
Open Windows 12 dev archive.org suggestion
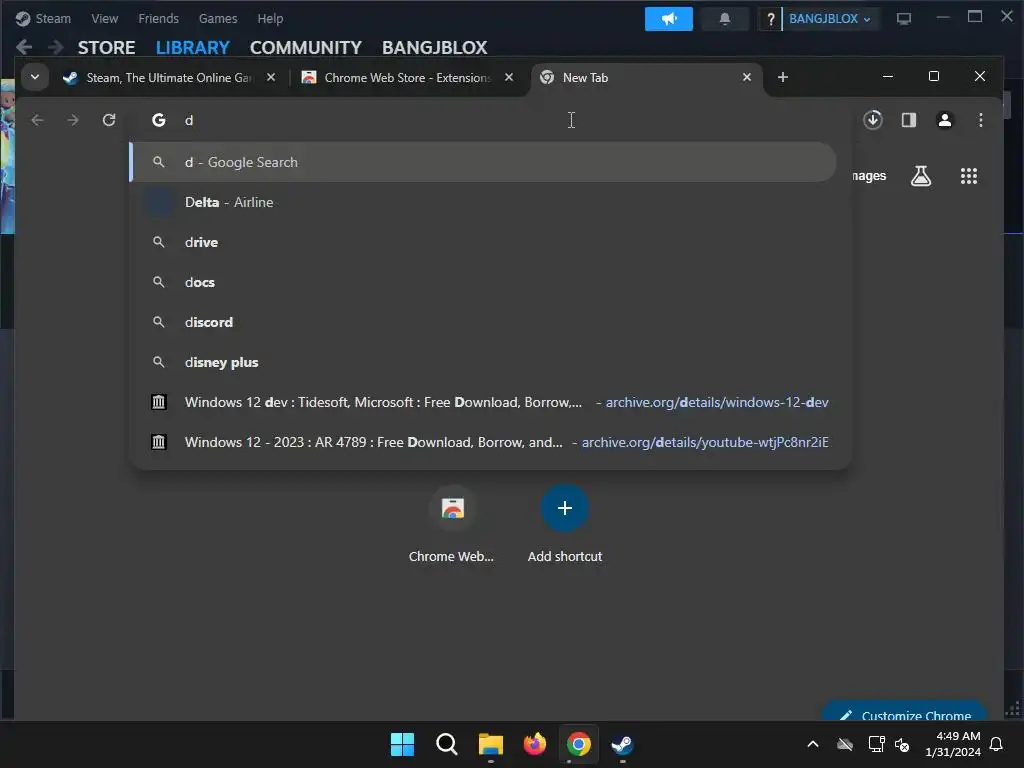click(483, 402)
